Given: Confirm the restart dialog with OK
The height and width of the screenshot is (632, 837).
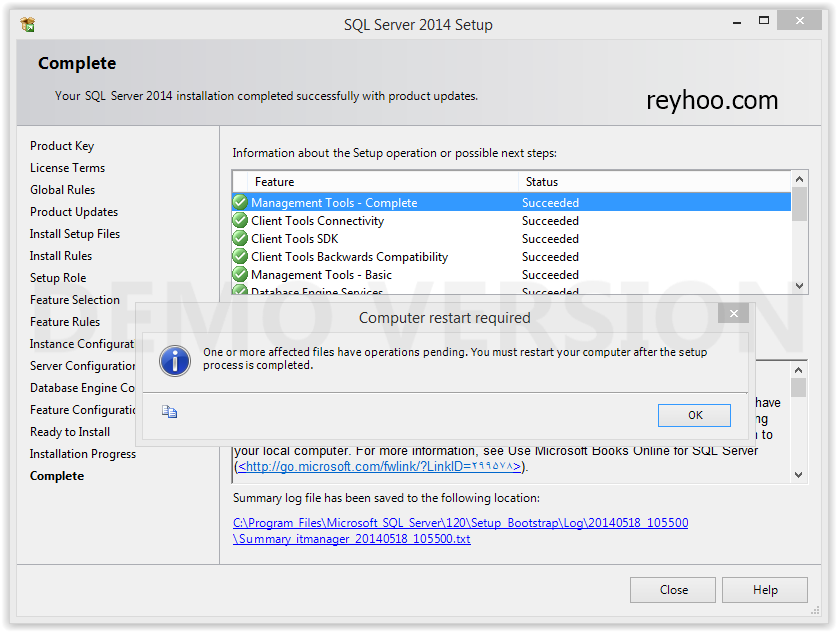Looking at the screenshot, I should pyautogui.click(x=694, y=415).
